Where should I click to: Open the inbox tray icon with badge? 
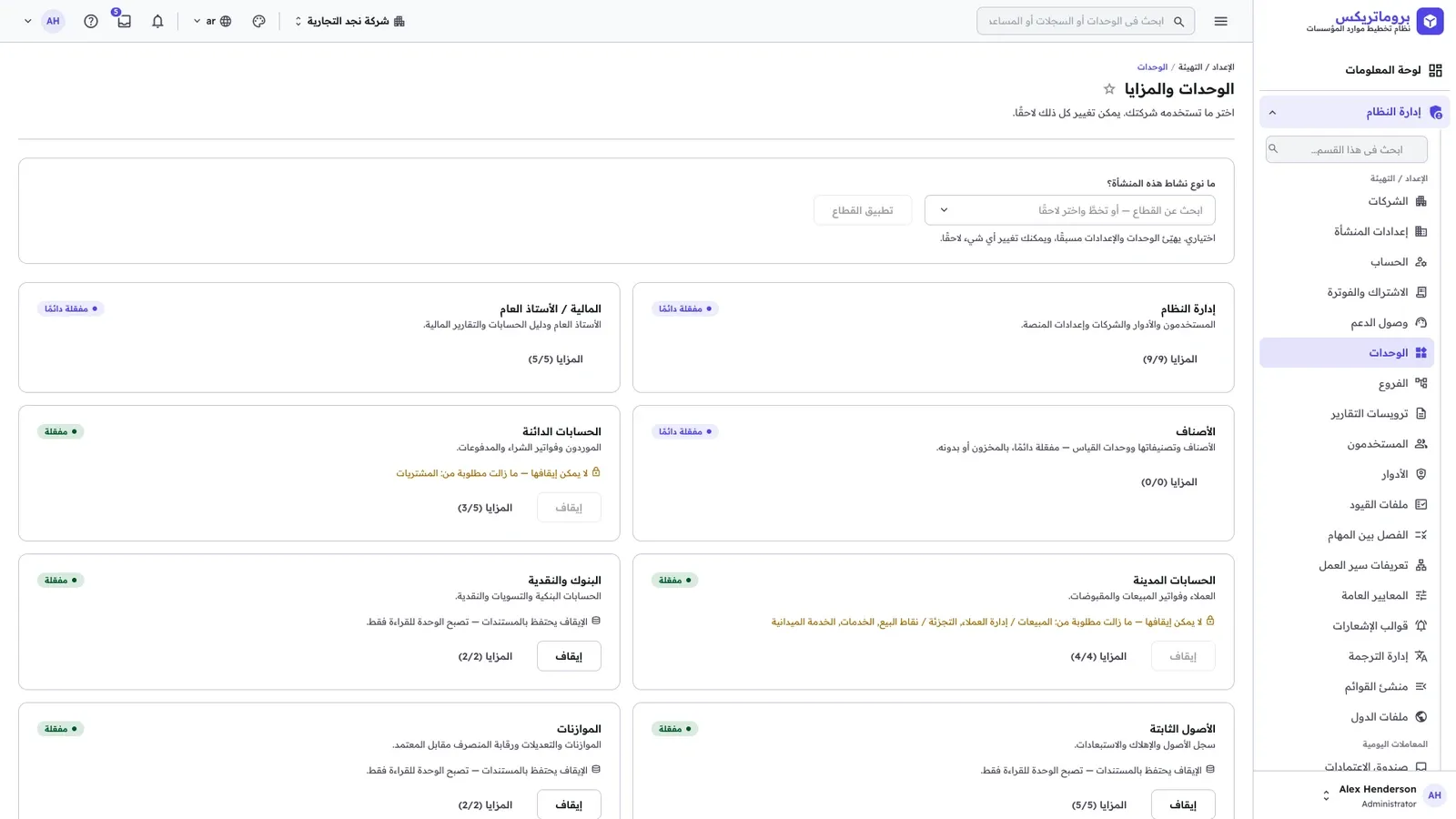124,21
